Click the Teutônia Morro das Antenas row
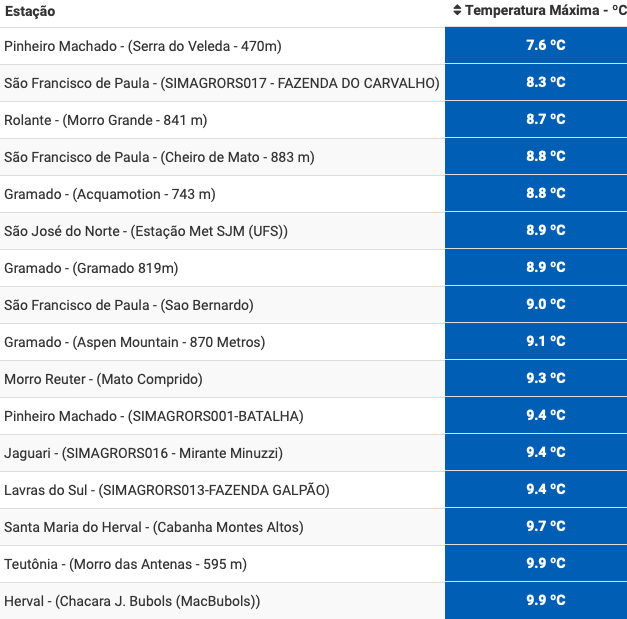This screenshot has height=619, width=627. point(125,564)
